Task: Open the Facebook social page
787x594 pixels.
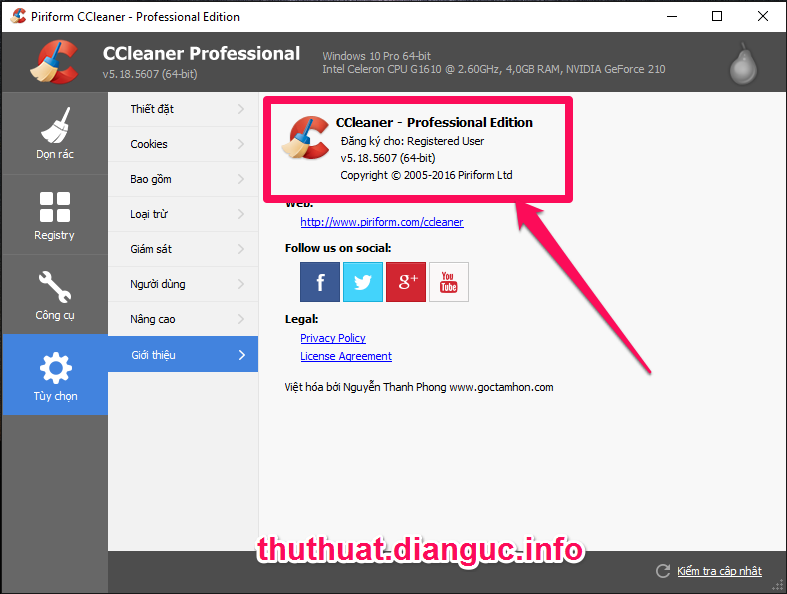Action: click(320, 282)
